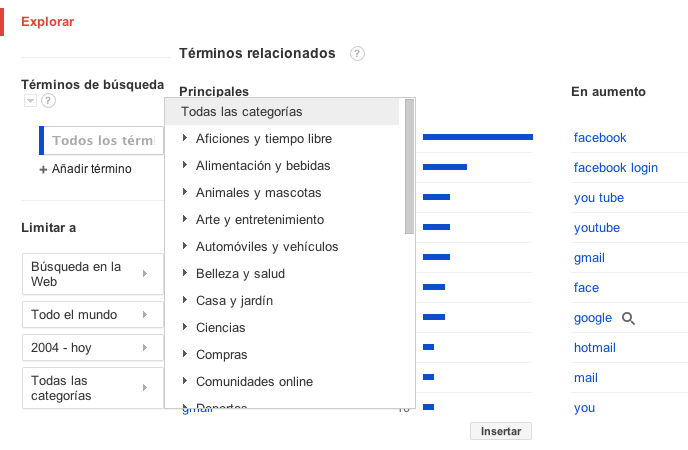
Task: Choose the Compras category
Action: point(222,355)
